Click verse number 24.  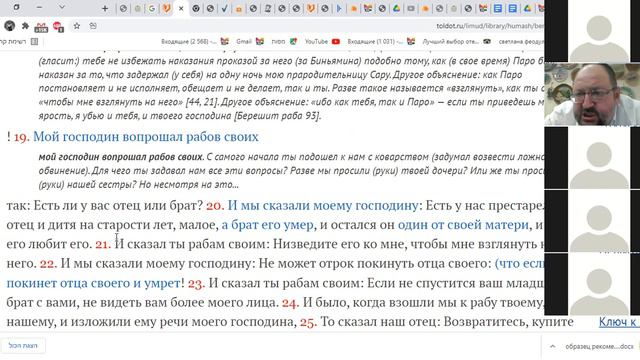pyautogui.click(x=290, y=302)
